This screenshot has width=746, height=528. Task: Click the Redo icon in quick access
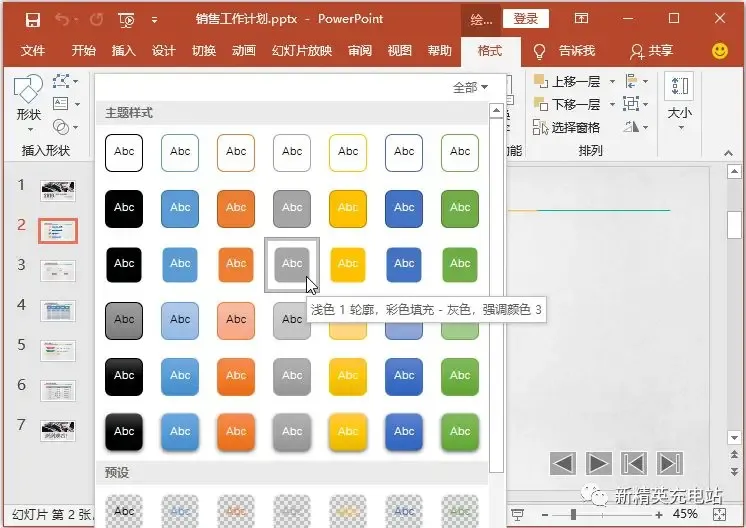point(97,20)
